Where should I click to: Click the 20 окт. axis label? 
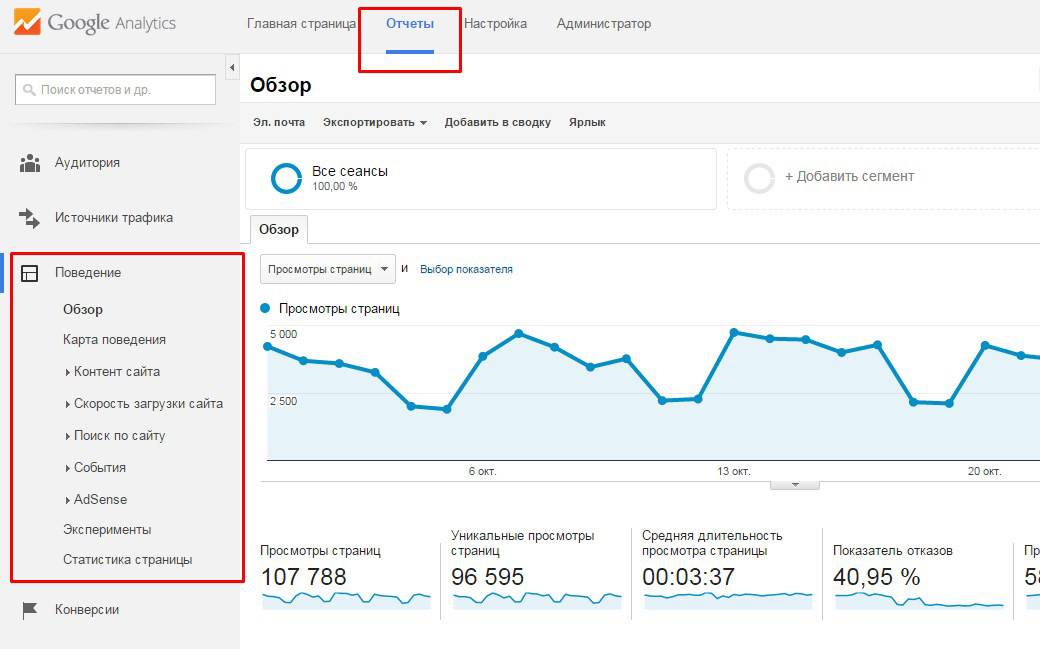984,471
